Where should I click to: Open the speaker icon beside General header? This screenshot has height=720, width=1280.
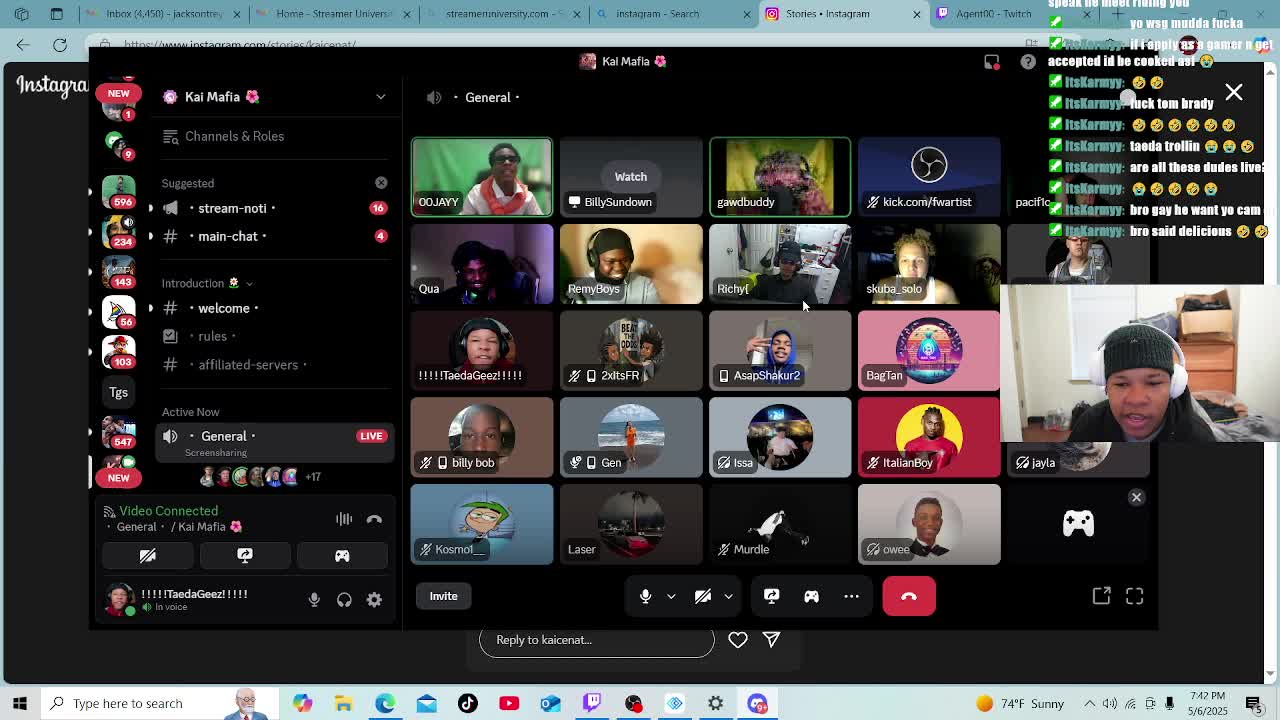click(434, 97)
